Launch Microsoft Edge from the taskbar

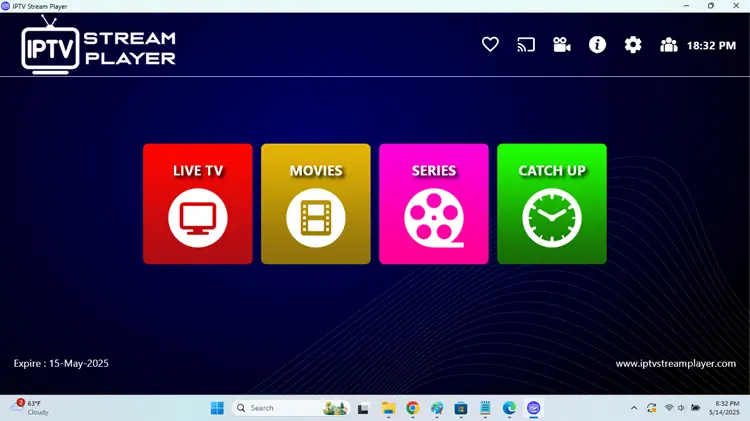click(x=509, y=408)
